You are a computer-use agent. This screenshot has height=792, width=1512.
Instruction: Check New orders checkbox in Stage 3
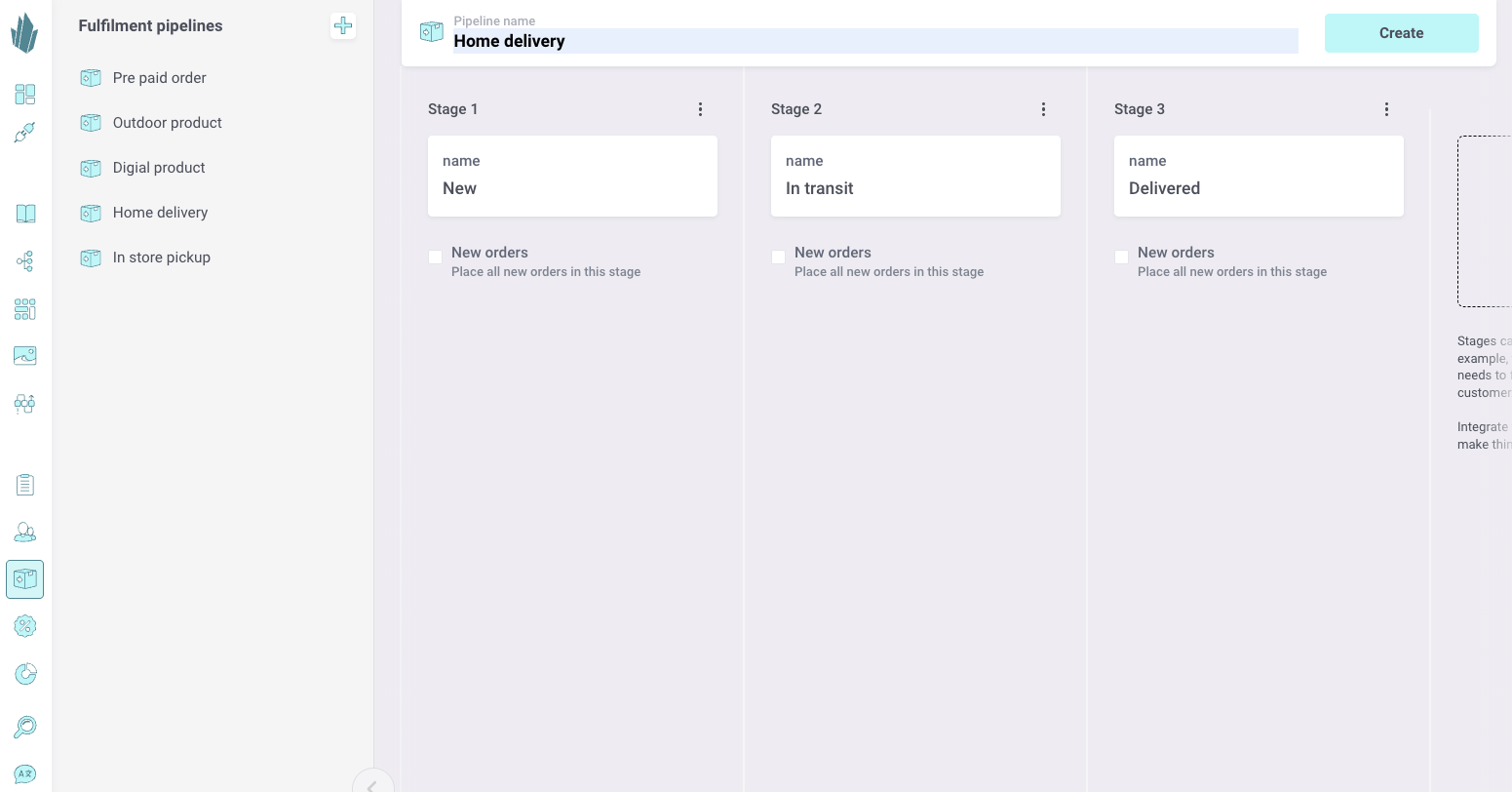(x=1122, y=257)
